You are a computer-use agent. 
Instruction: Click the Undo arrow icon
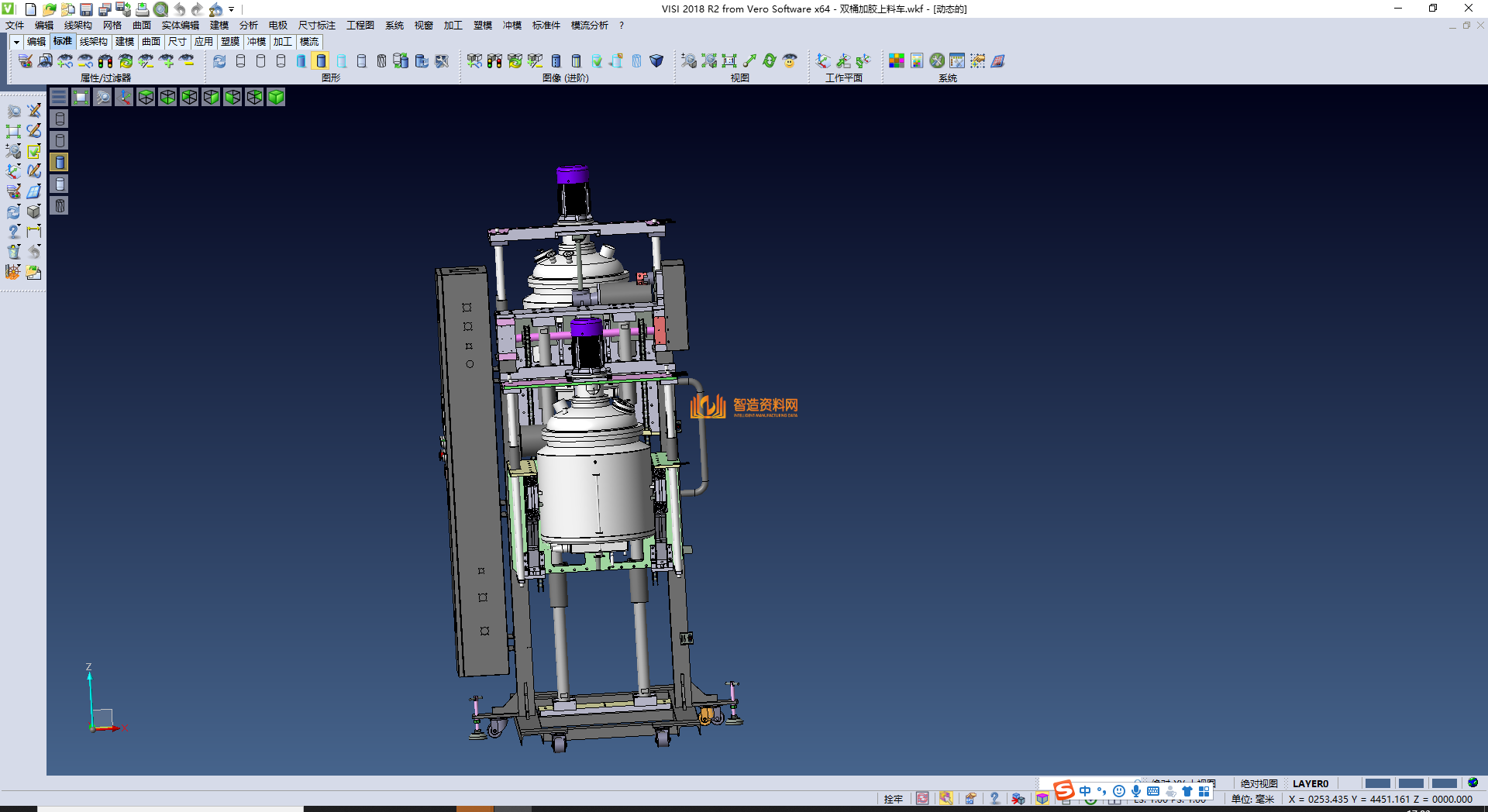click(x=180, y=9)
